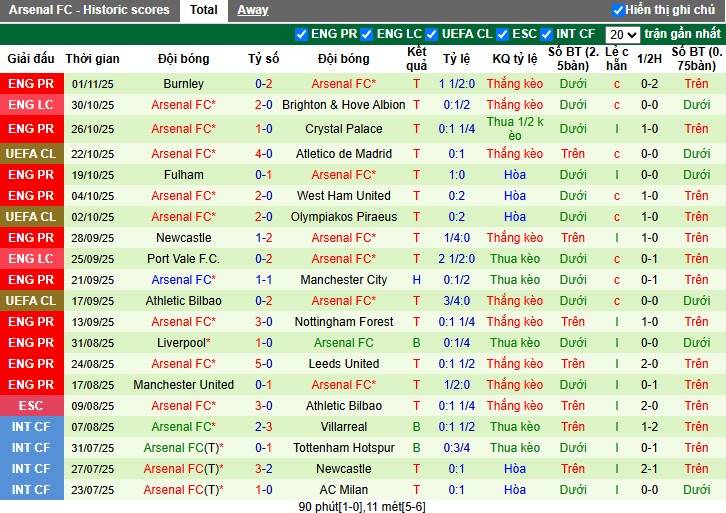This screenshot has height=513, width=726.
Task: Click the Liverpool team name
Action: pos(183,343)
